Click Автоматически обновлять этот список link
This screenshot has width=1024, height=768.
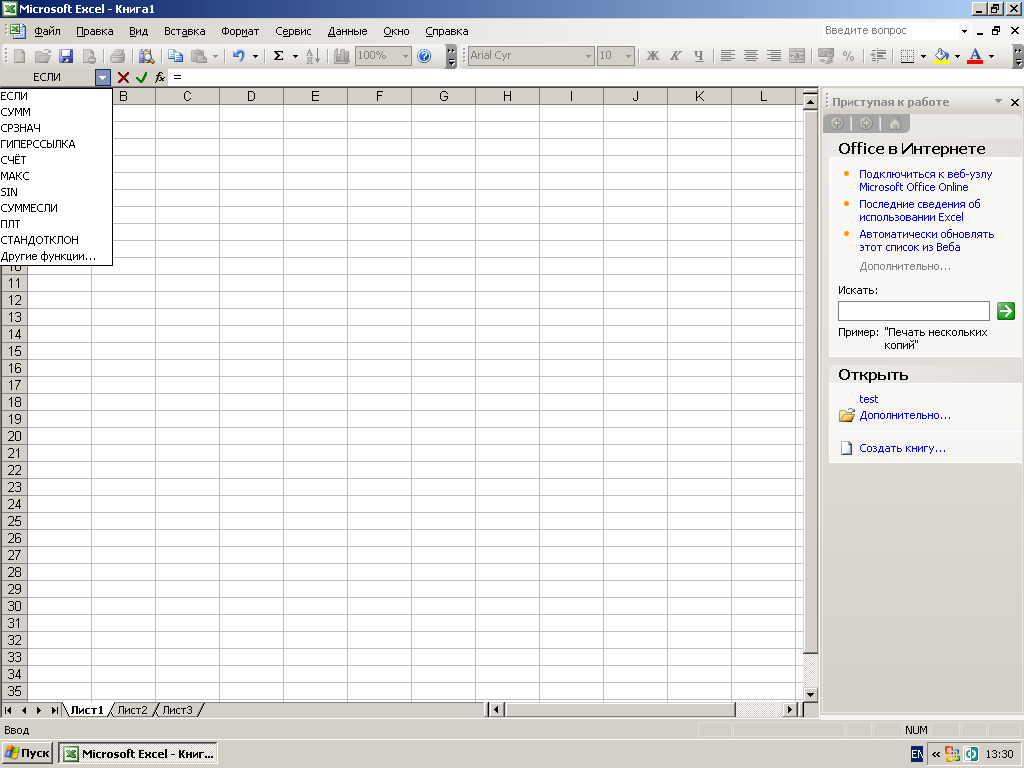click(x=926, y=240)
